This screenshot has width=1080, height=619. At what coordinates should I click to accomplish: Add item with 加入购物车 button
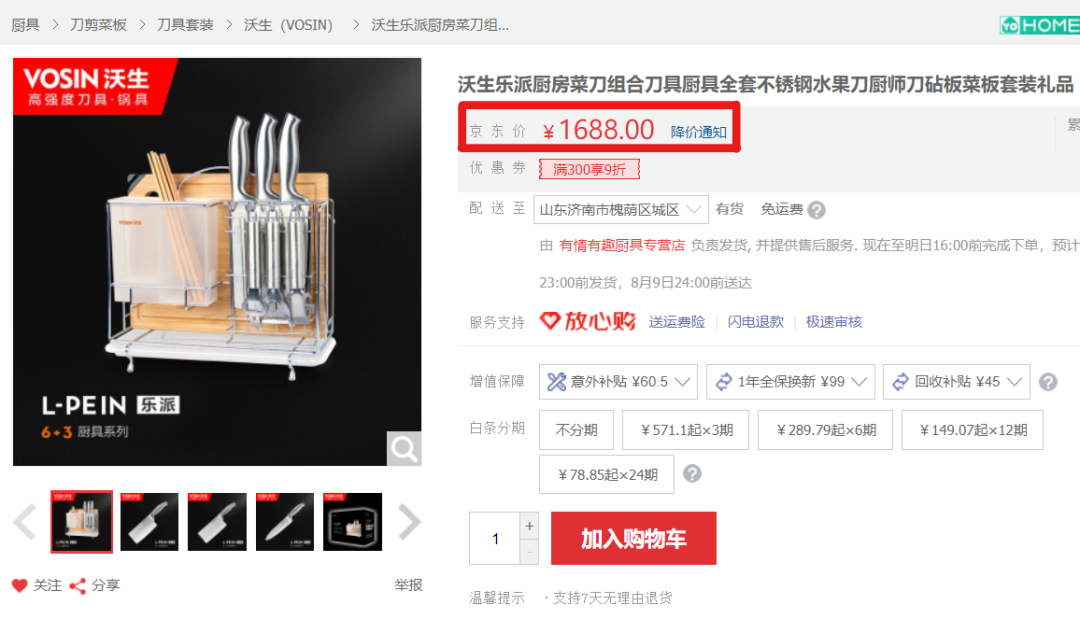click(x=634, y=538)
